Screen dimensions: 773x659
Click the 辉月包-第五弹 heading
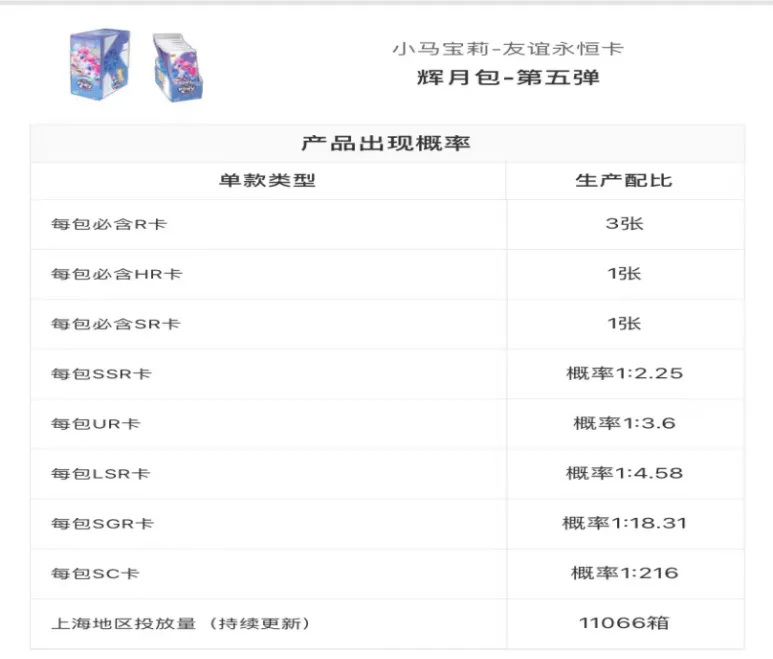pyautogui.click(x=508, y=77)
